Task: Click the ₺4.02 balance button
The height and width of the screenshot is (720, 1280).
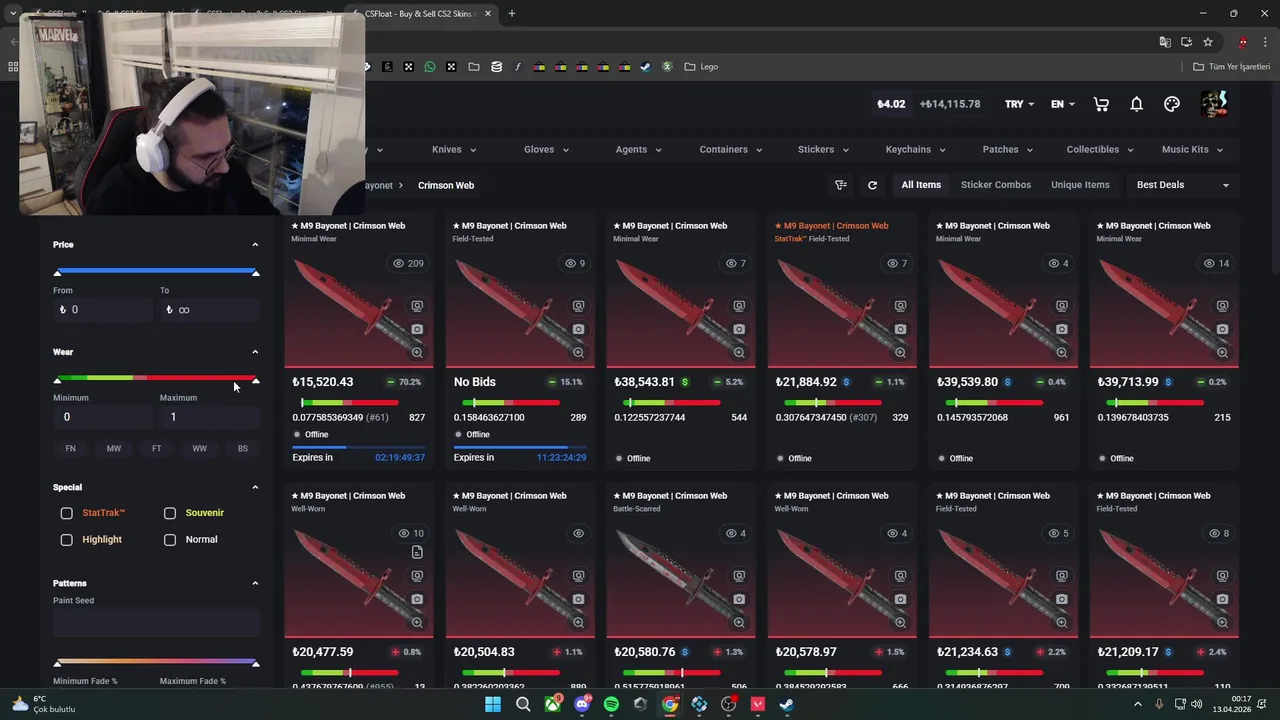Action: tap(891, 104)
